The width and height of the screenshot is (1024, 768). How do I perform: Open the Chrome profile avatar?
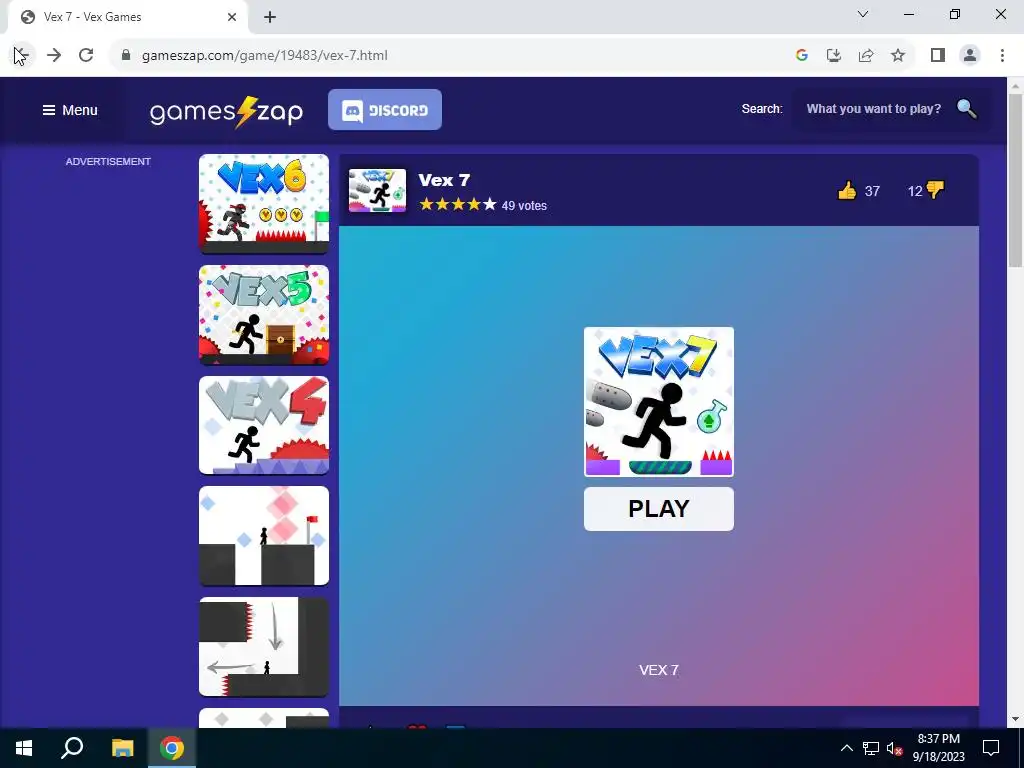(x=970, y=56)
